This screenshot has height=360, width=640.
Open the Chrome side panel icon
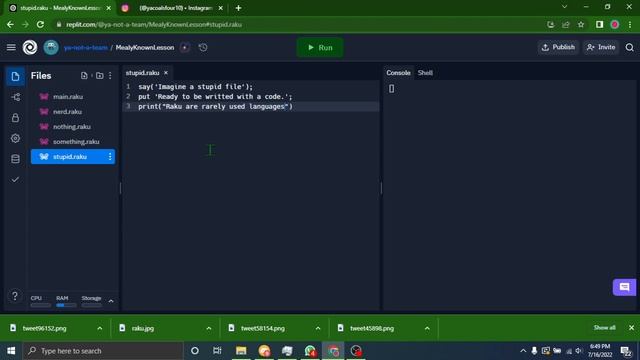(599, 24)
